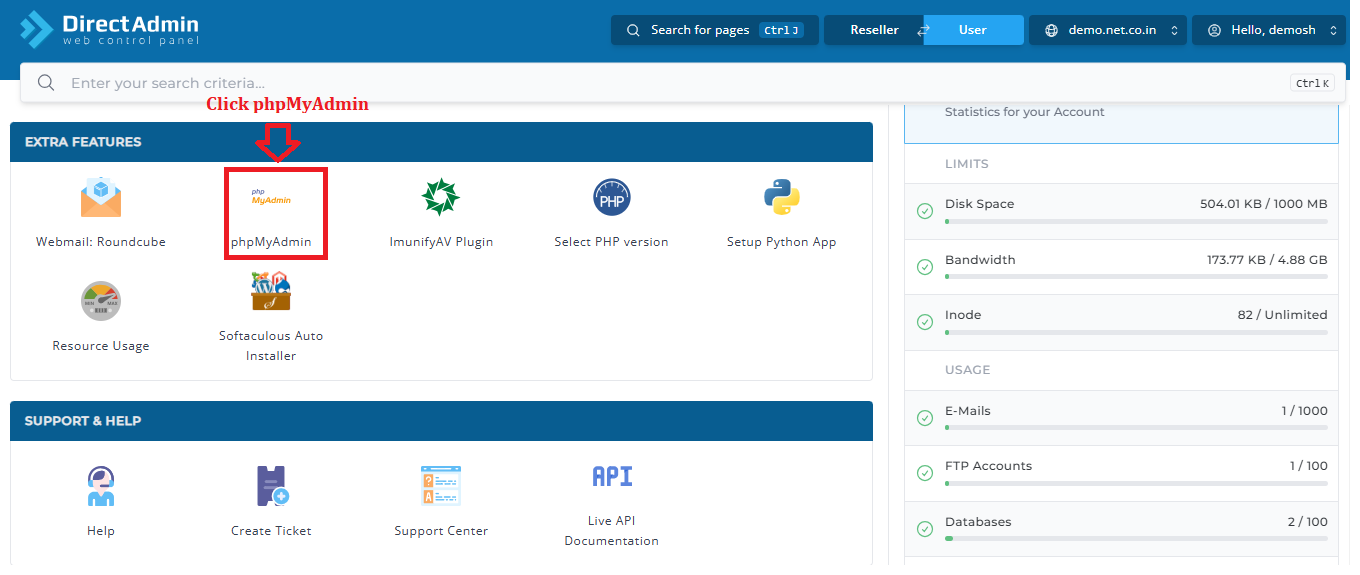
Task: Click the Select PHP version label
Action: pyautogui.click(x=612, y=242)
